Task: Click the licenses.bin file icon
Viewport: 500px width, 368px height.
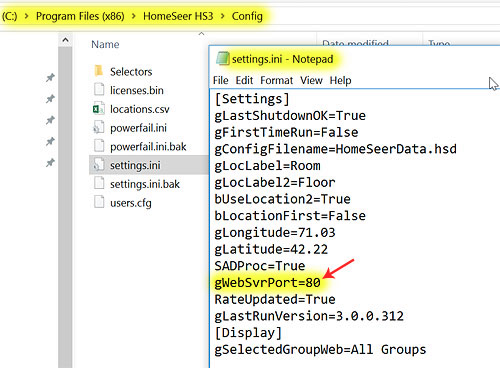Action: coord(99,90)
